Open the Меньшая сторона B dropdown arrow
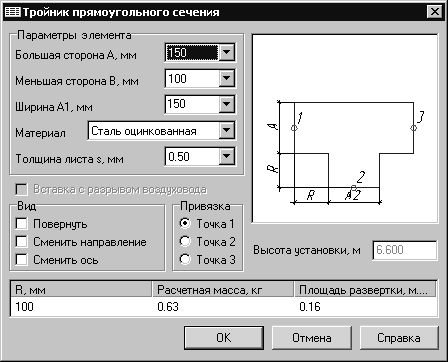This screenshot has height=362, width=448. pos(226,78)
